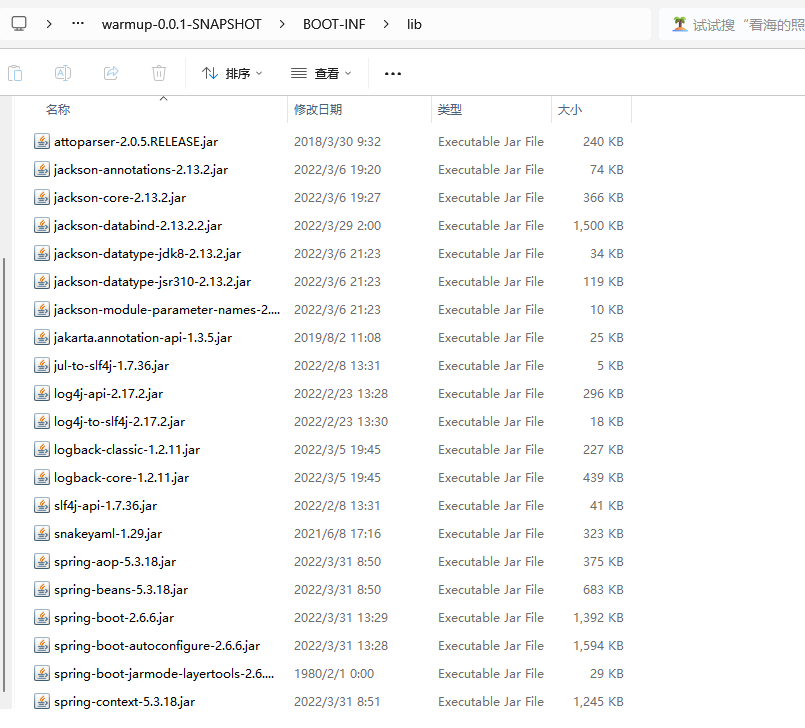Click the Rename toolbar icon
The width and height of the screenshot is (805, 728).
(63, 73)
